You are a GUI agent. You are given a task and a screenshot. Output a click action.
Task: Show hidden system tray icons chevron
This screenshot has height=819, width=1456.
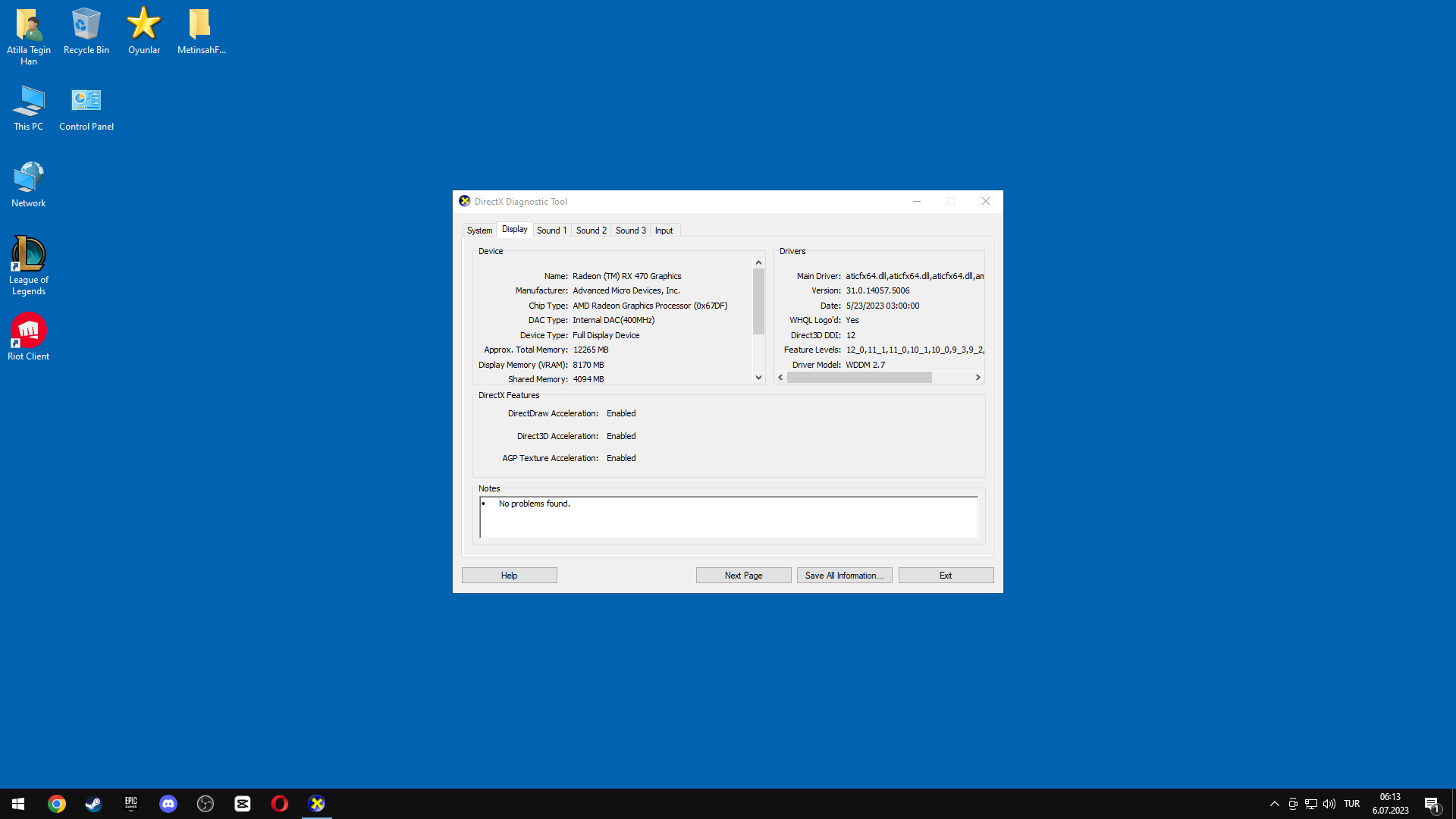pos(1275,804)
